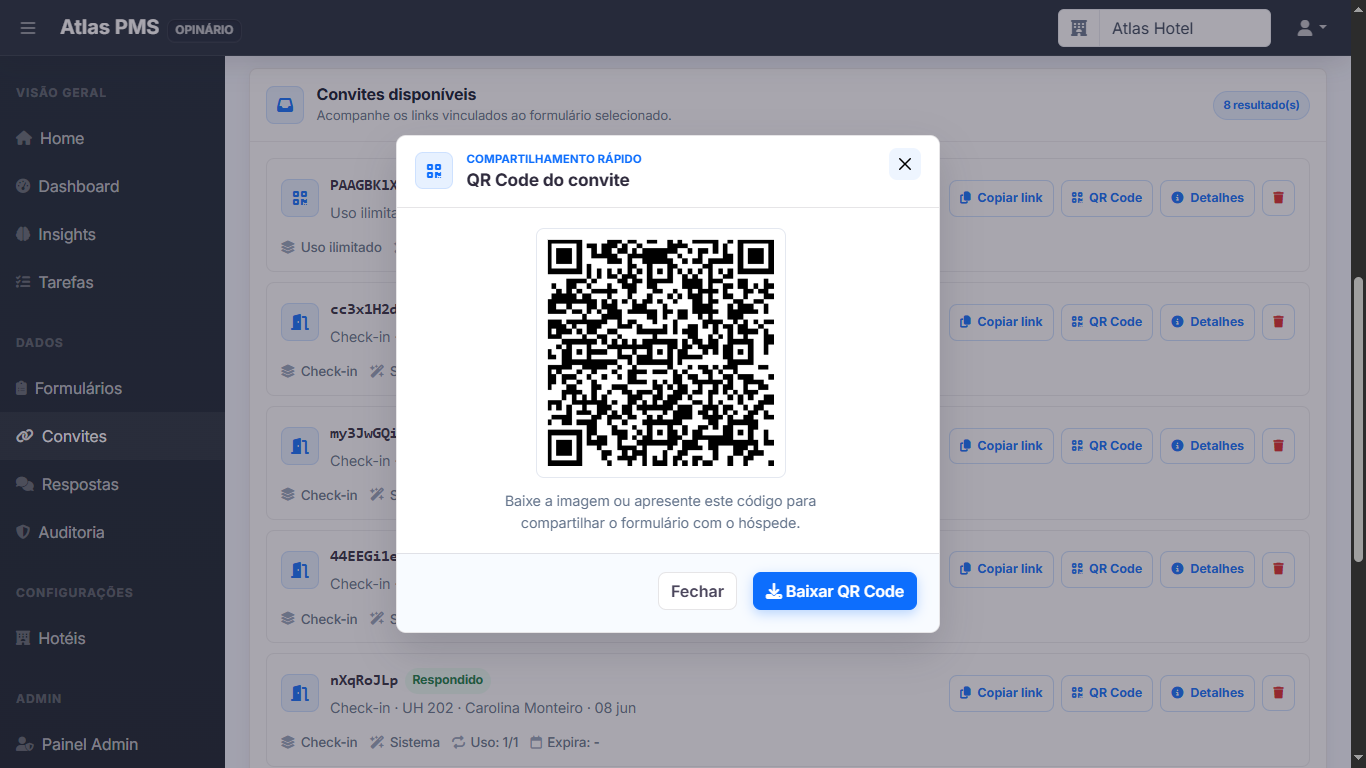Open the Atlas Hotel selector
This screenshot has height=768, width=1366.
[x=1164, y=28]
